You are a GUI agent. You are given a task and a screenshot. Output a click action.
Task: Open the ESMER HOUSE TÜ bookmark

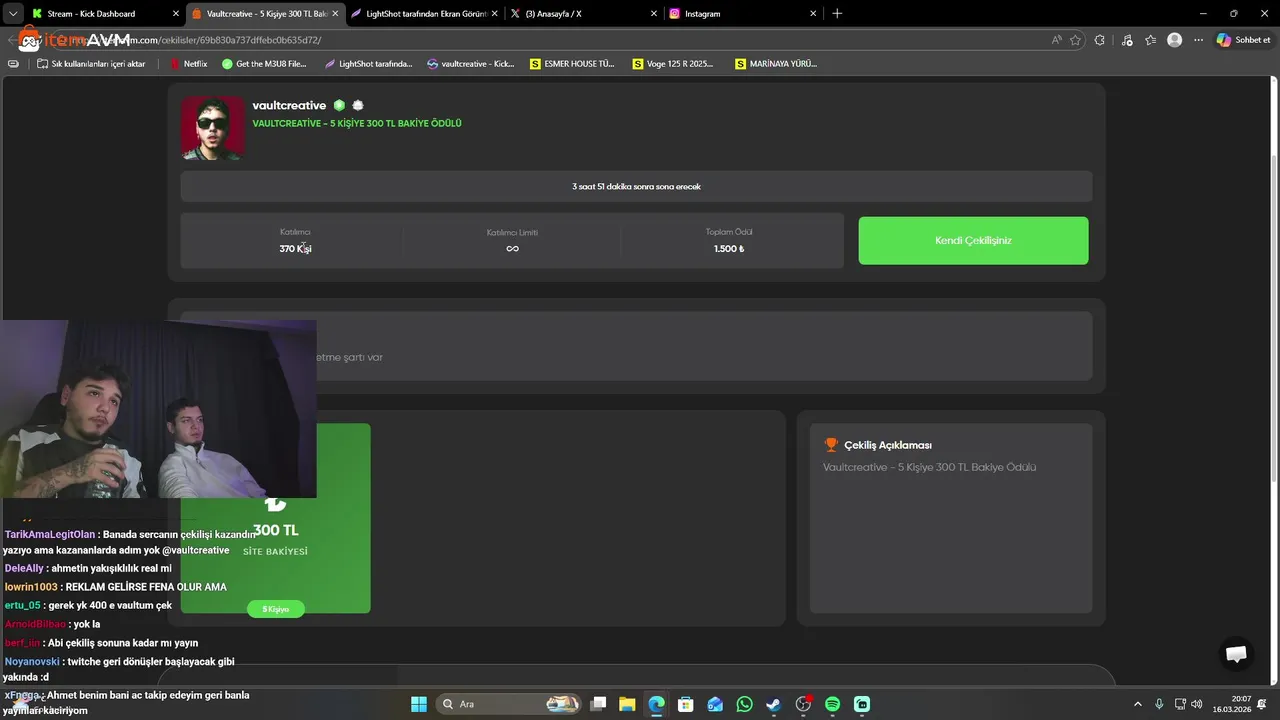pos(573,64)
